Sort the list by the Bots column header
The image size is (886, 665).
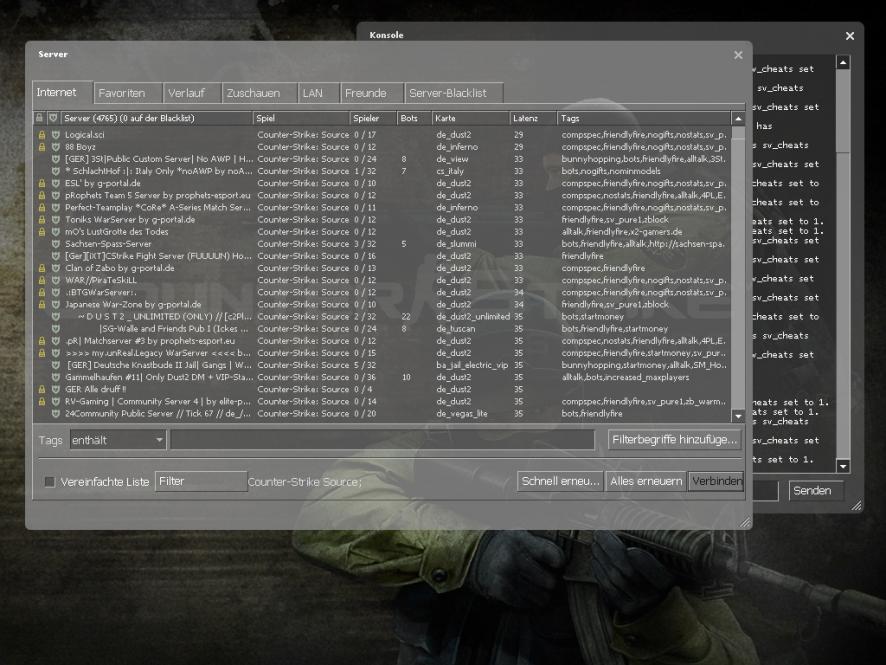click(414, 118)
